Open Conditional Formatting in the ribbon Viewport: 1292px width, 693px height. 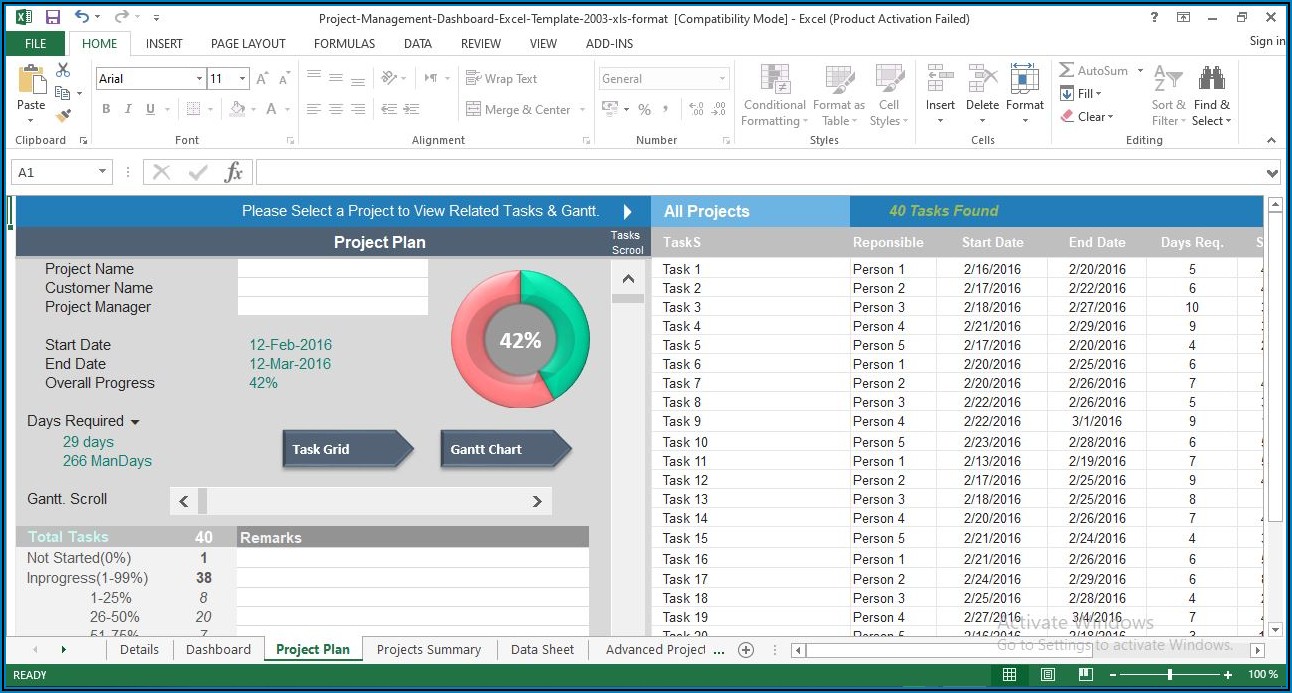[774, 96]
